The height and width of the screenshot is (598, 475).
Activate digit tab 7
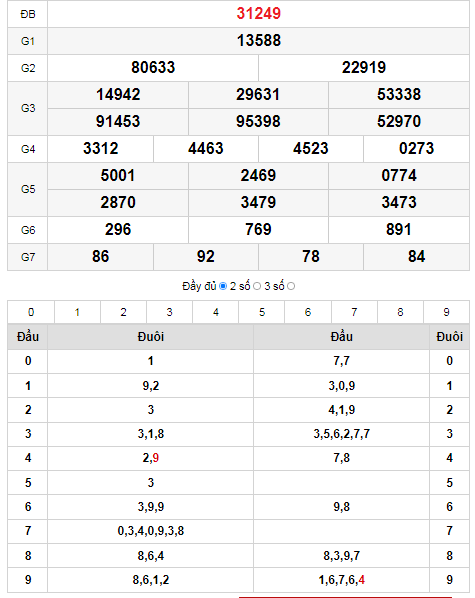click(x=354, y=312)
